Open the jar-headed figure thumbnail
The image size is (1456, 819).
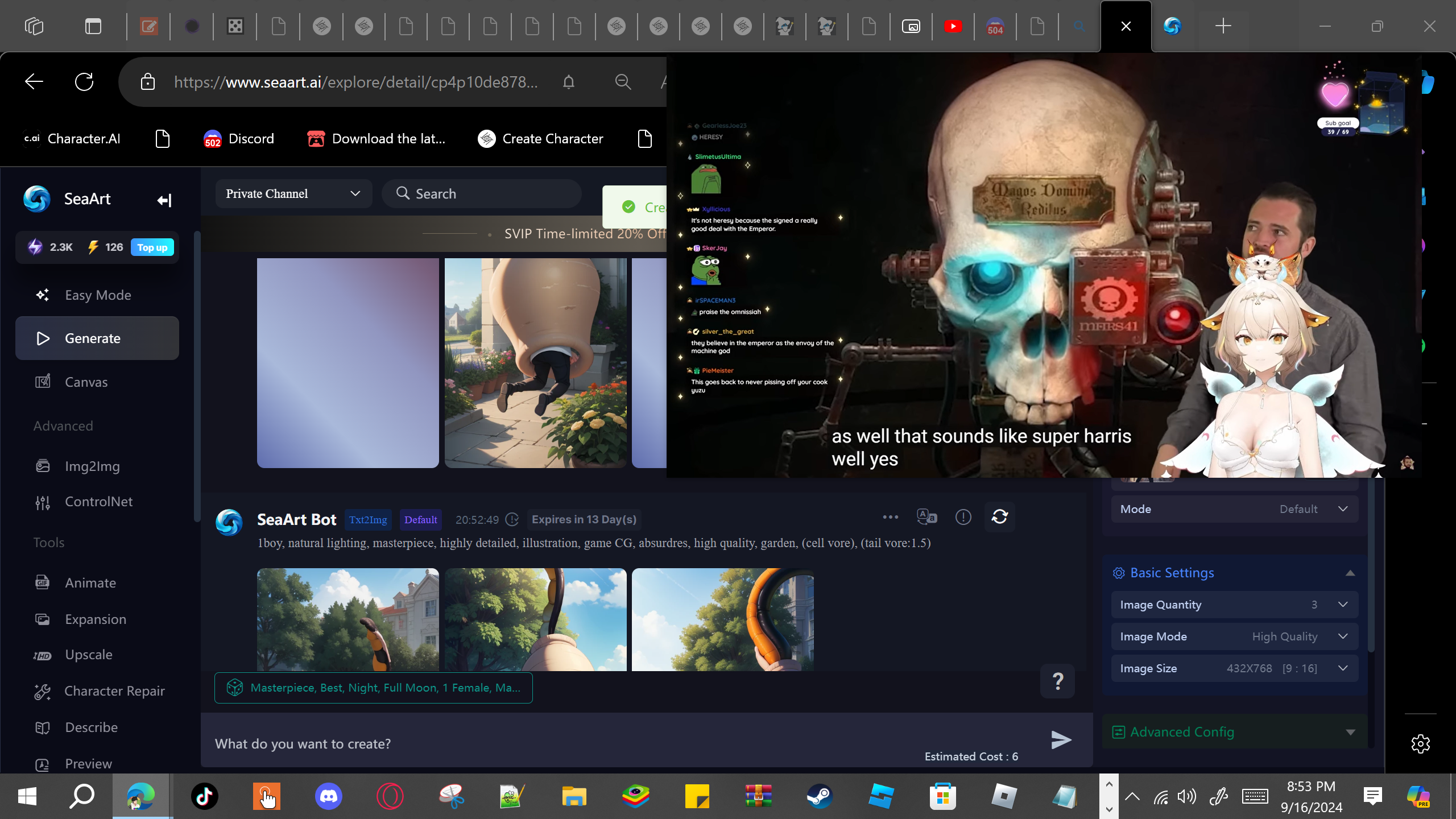(x=536, y=363)
